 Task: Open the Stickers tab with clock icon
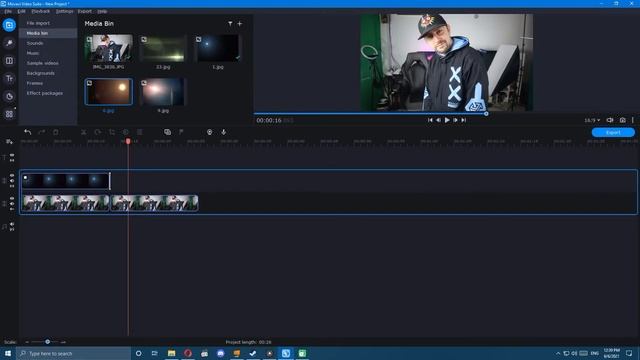9,96
